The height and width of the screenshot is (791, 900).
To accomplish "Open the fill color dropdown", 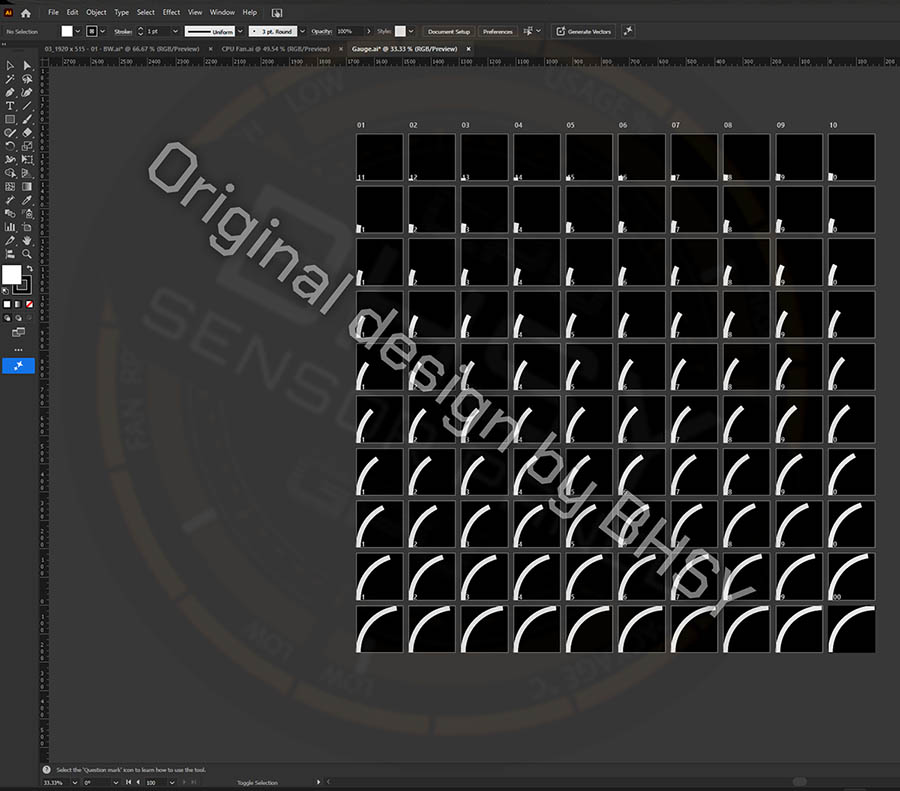I will coord(77,32).
